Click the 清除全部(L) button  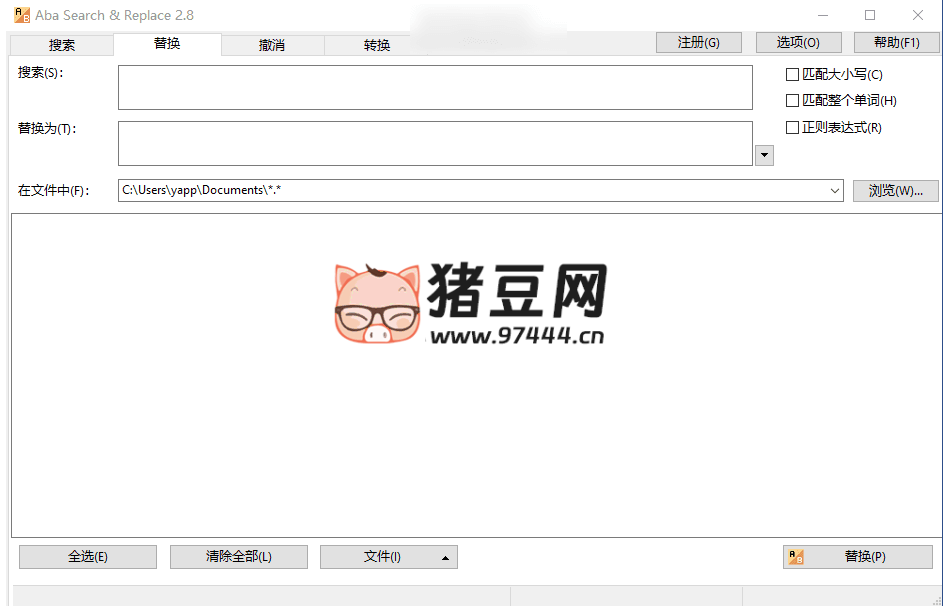238,557
